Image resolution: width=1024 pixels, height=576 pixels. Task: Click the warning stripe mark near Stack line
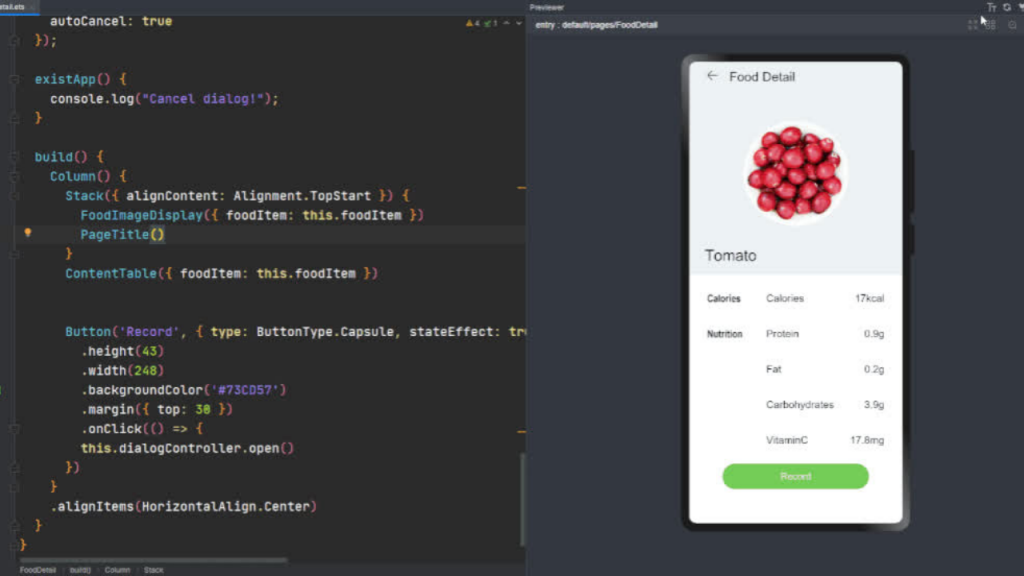[521, 188]
